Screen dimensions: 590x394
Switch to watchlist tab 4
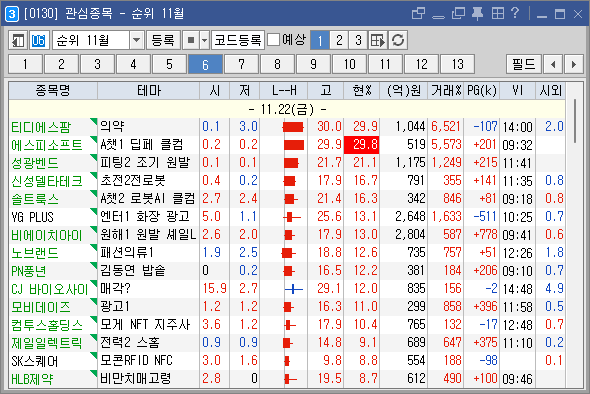[133, 64]
